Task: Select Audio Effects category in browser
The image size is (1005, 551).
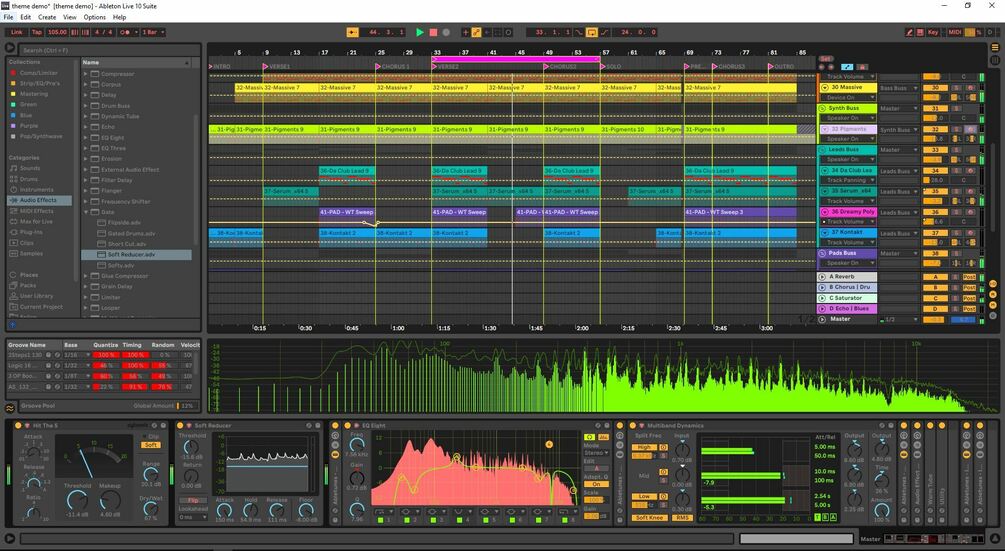Action: (x=38, y=200)
